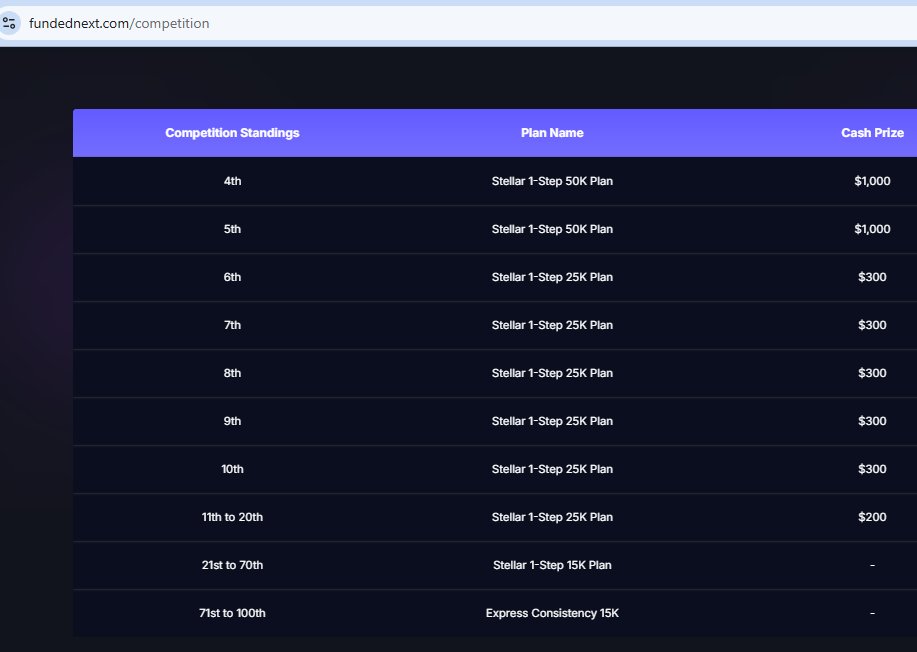
Task: Select the 4th row's Stellar 1-Step 50K Plan
Action: click(x=552, y=181)
